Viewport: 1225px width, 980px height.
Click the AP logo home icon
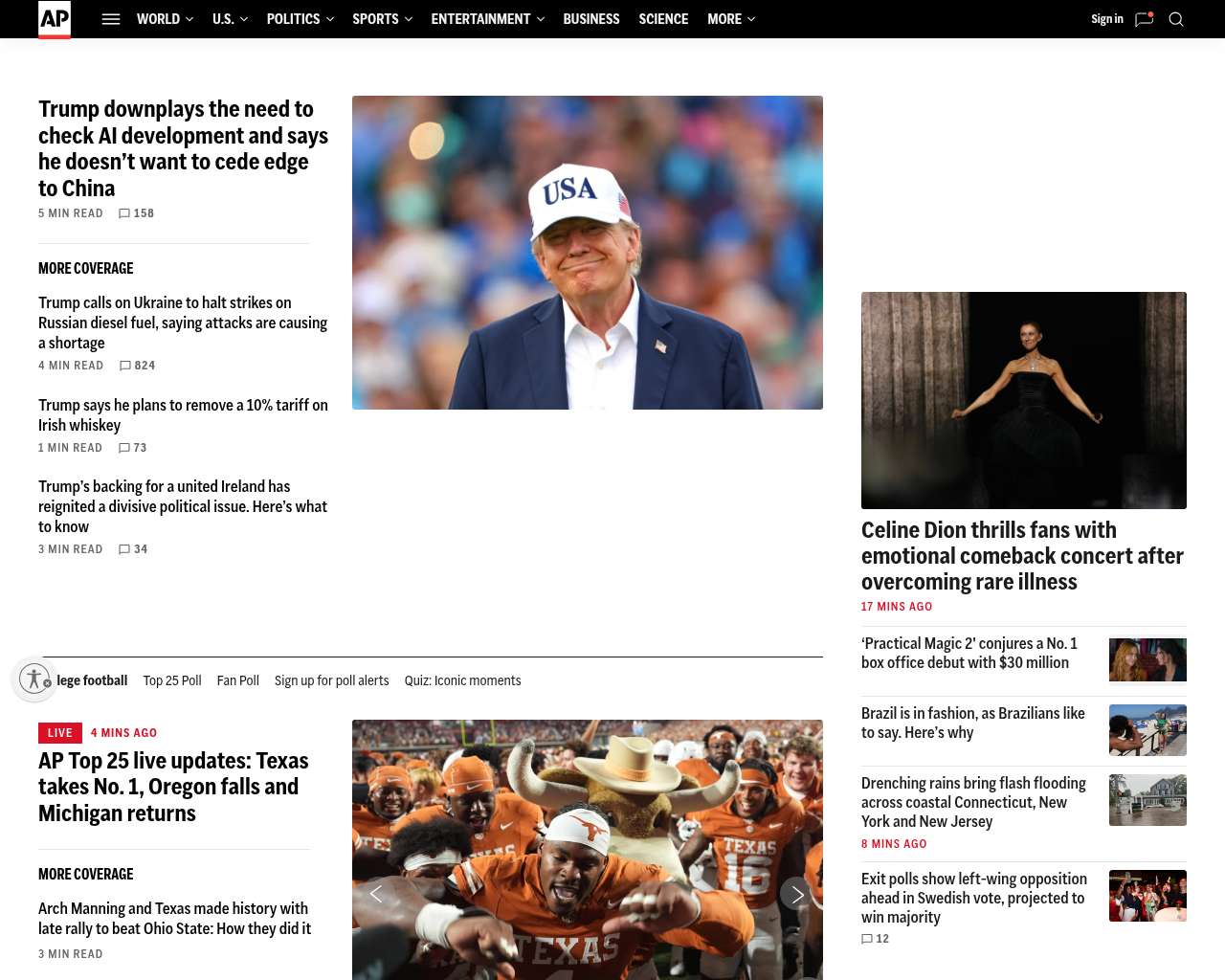tap(55, 19)
